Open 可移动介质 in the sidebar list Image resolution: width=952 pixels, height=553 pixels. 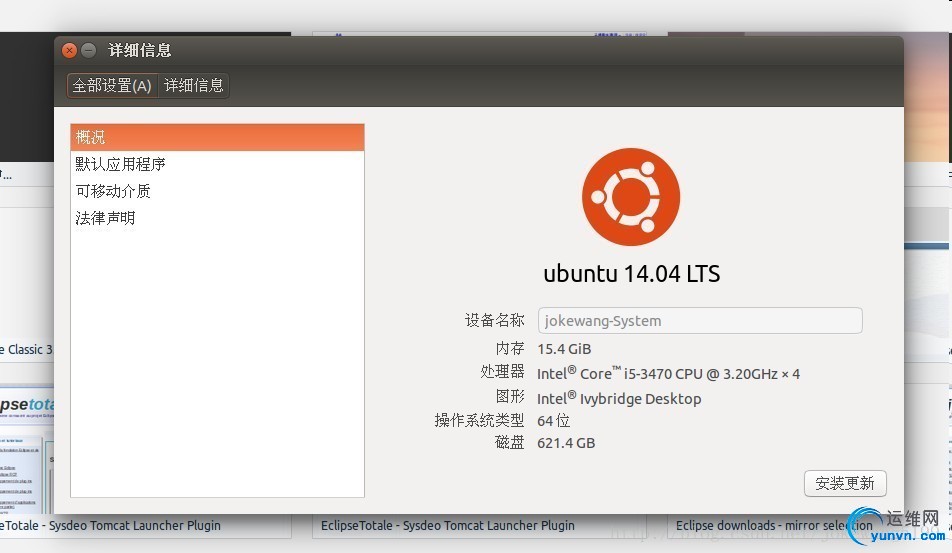point(217,191)
